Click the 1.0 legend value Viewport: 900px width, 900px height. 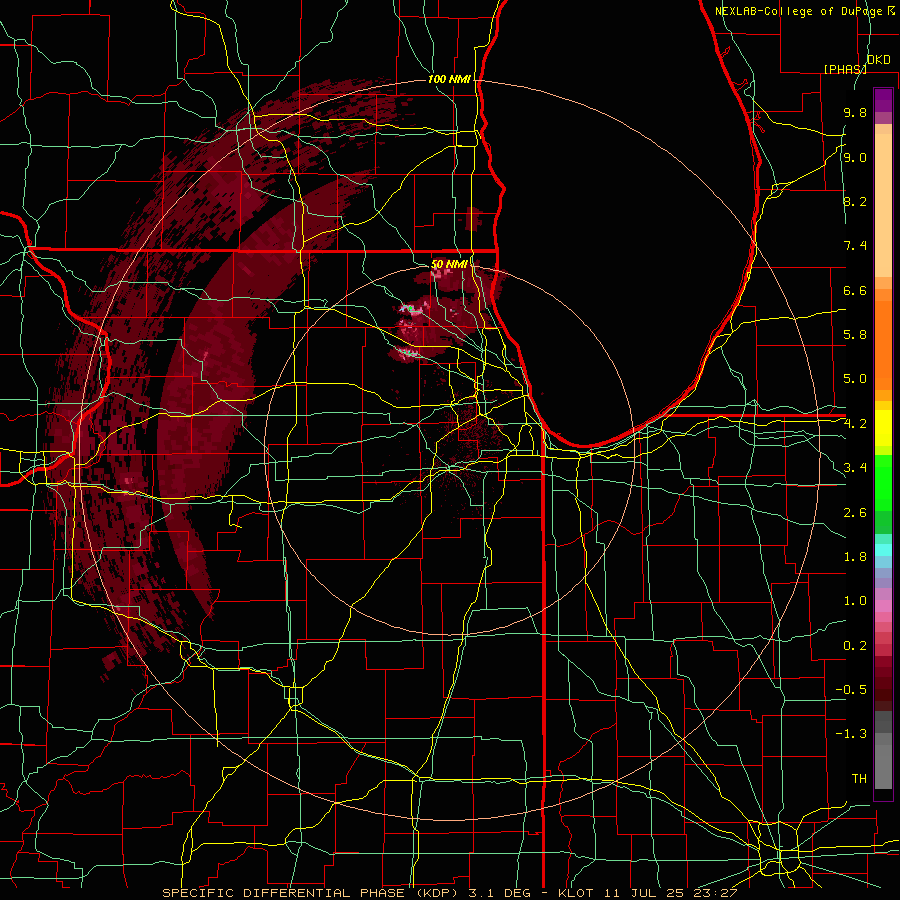(x=855, y=601)
